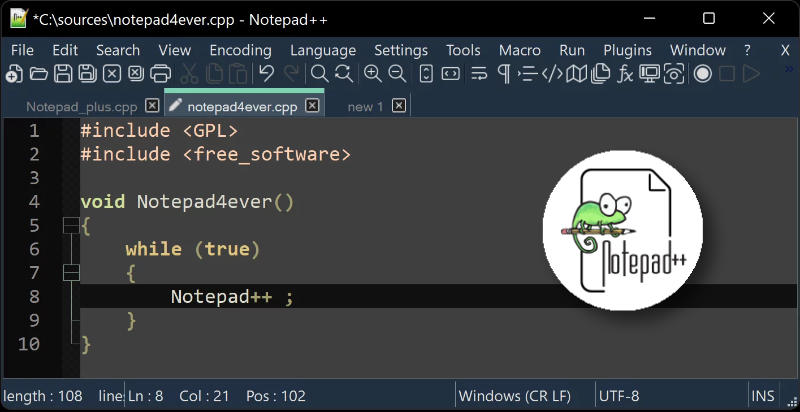This screenshot has width=800, height=412.
Task: Click the Save All toolbar icon
Action: coord(87,74)
